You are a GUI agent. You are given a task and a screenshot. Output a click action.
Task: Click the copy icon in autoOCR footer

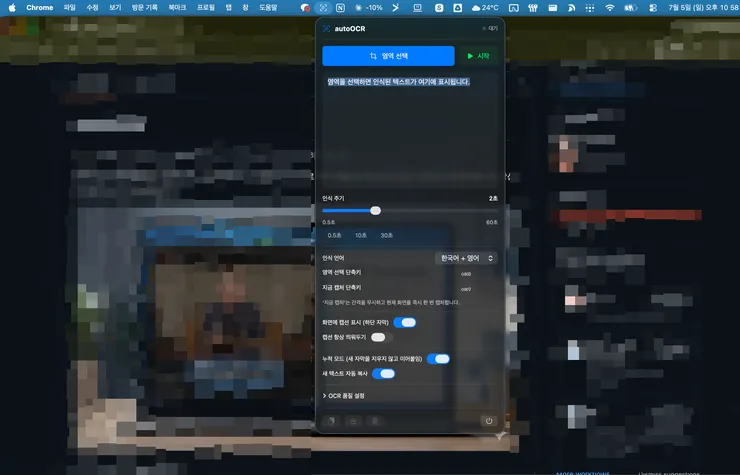[x=331, y=421]
